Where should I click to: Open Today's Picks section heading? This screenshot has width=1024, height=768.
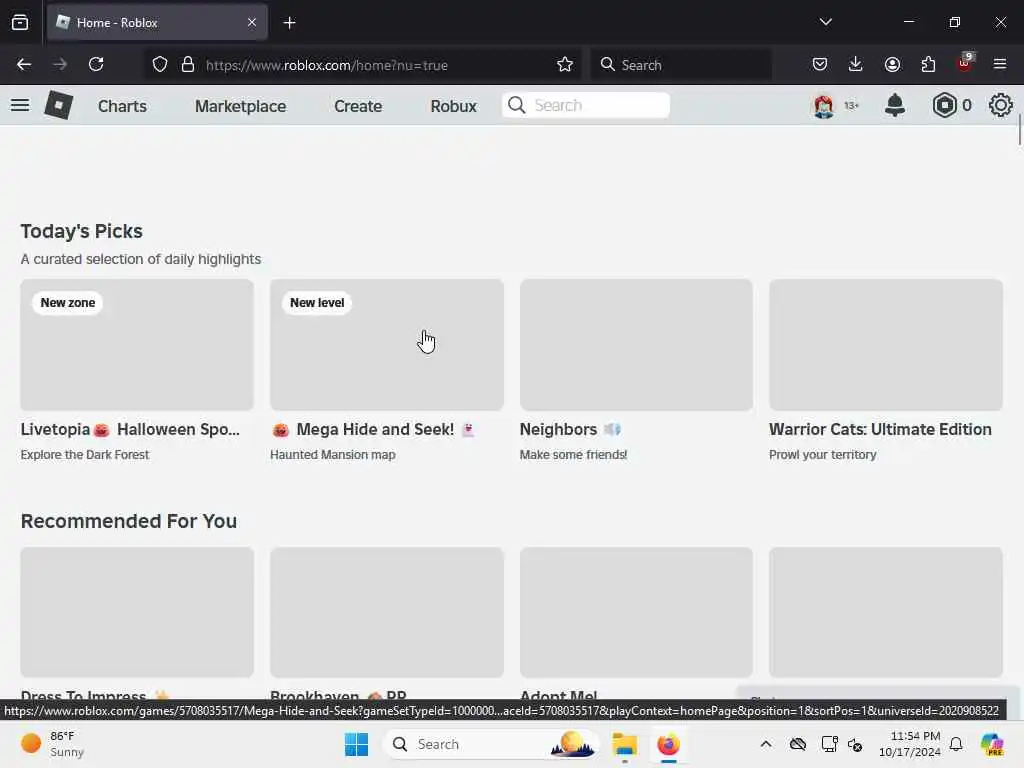click(x=82, y=231)
